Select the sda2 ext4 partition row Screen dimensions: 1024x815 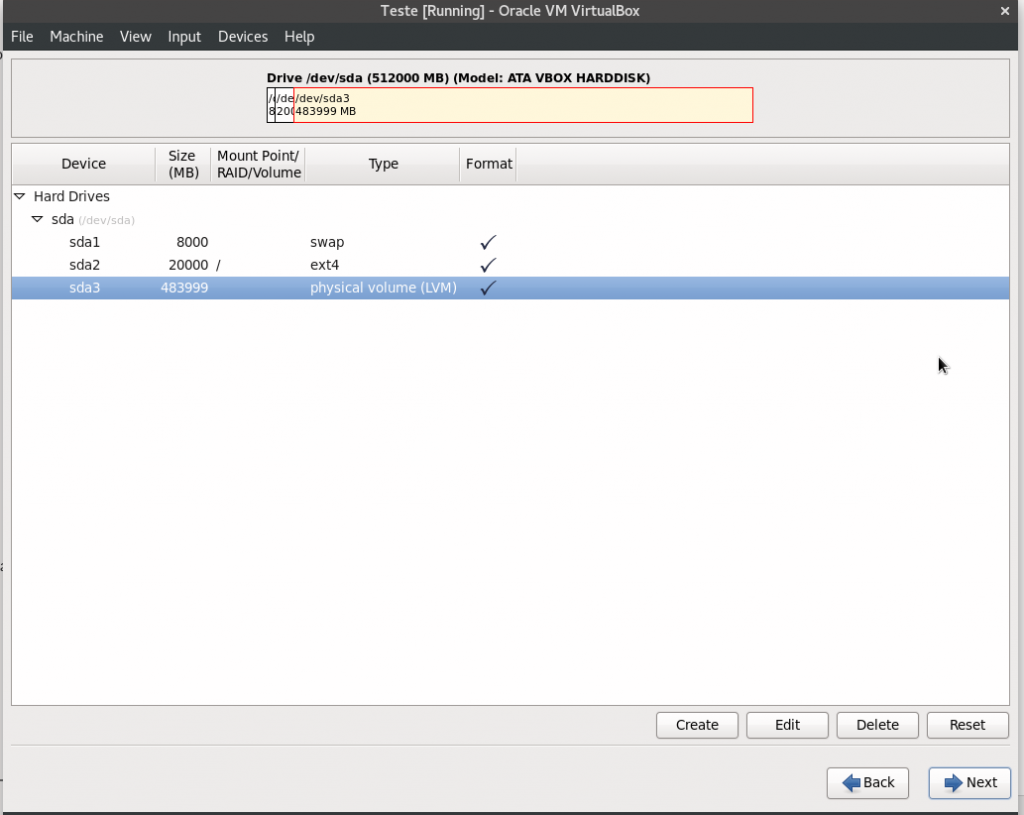tap(85, 266)
